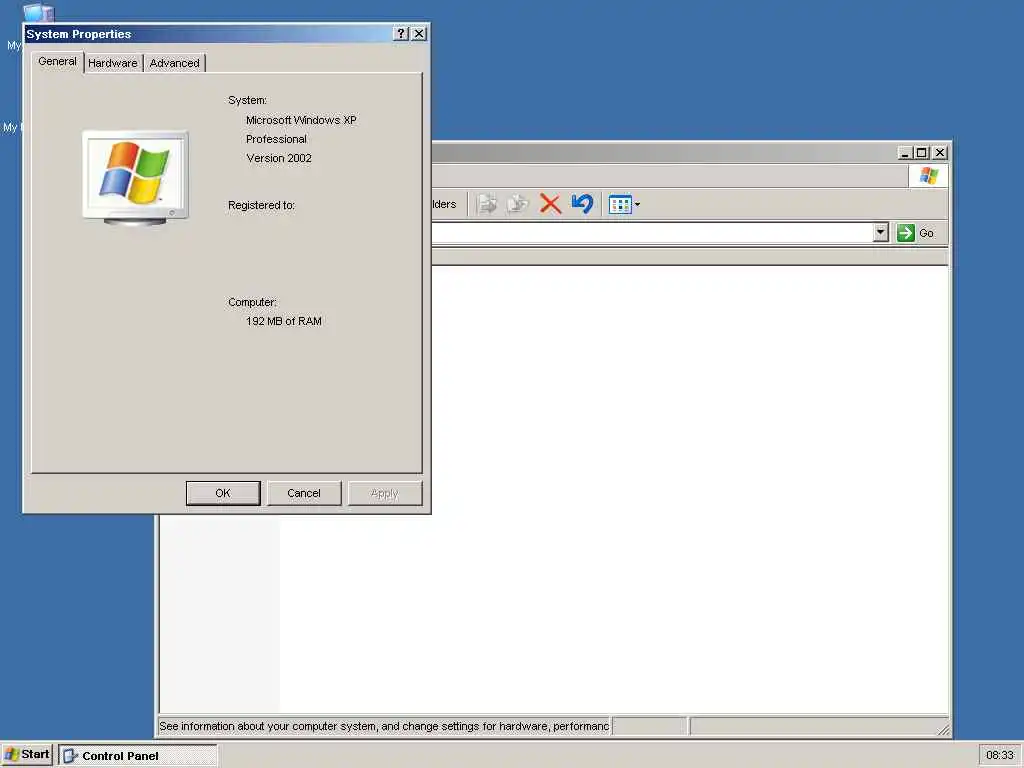Open the Start menu
The width and height of the screenshot is (1024, 768).
pyautogui.click(x=27, y=755)
